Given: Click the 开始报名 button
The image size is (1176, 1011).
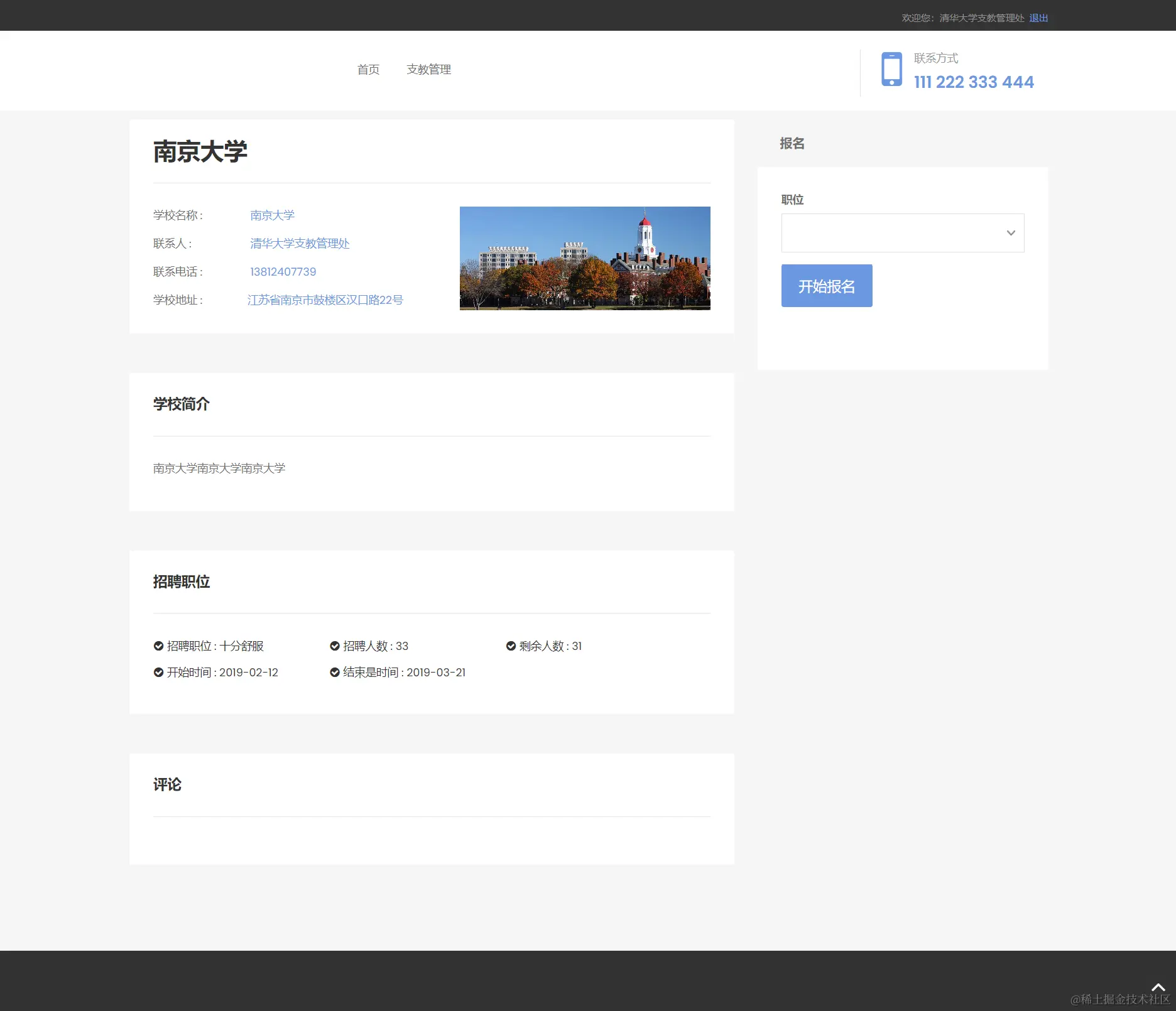Looking at the screenshot, I should click(x=826, y=286).
